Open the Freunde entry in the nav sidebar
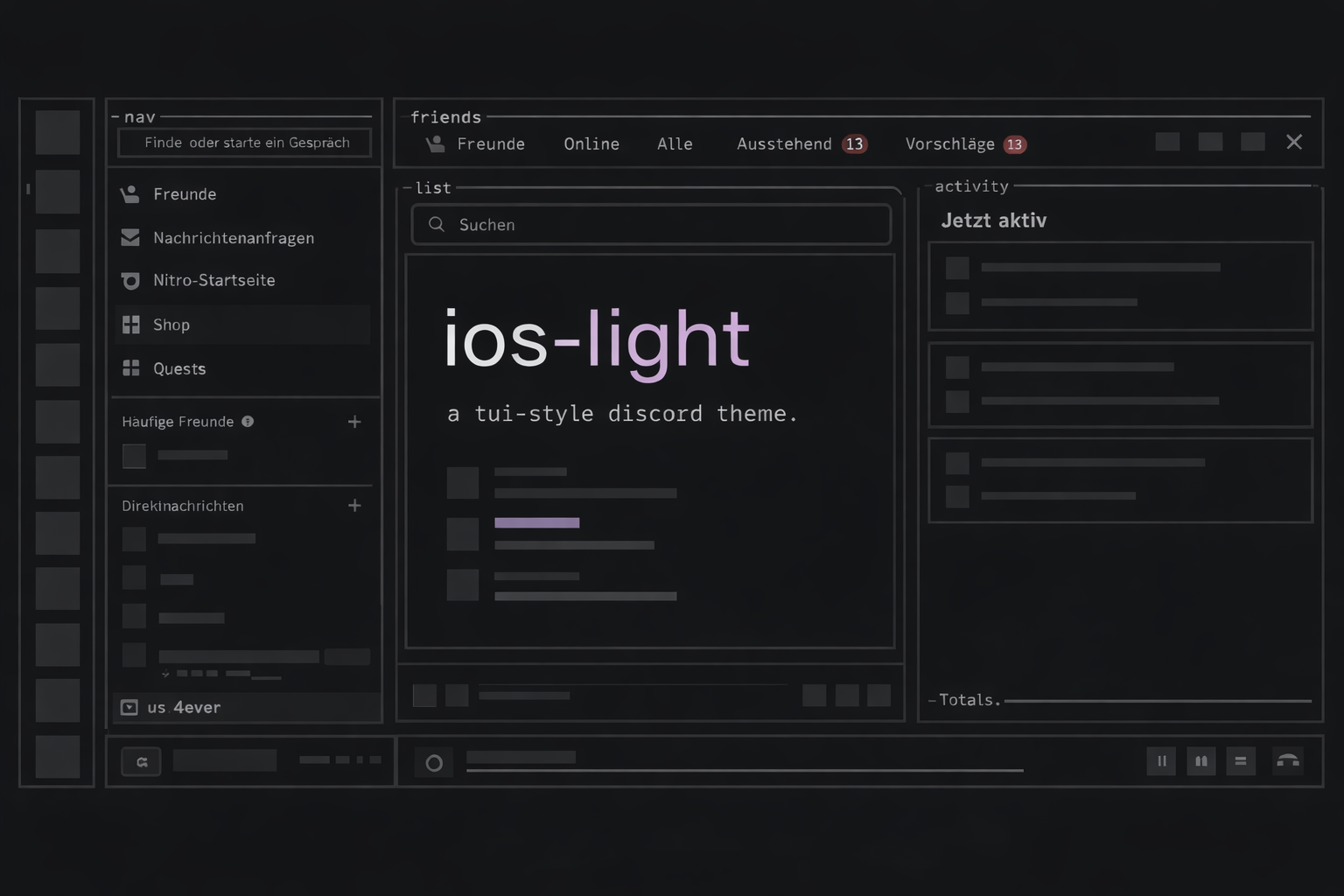The height and width of the screenshot is (896, 1344). (243, 194)
